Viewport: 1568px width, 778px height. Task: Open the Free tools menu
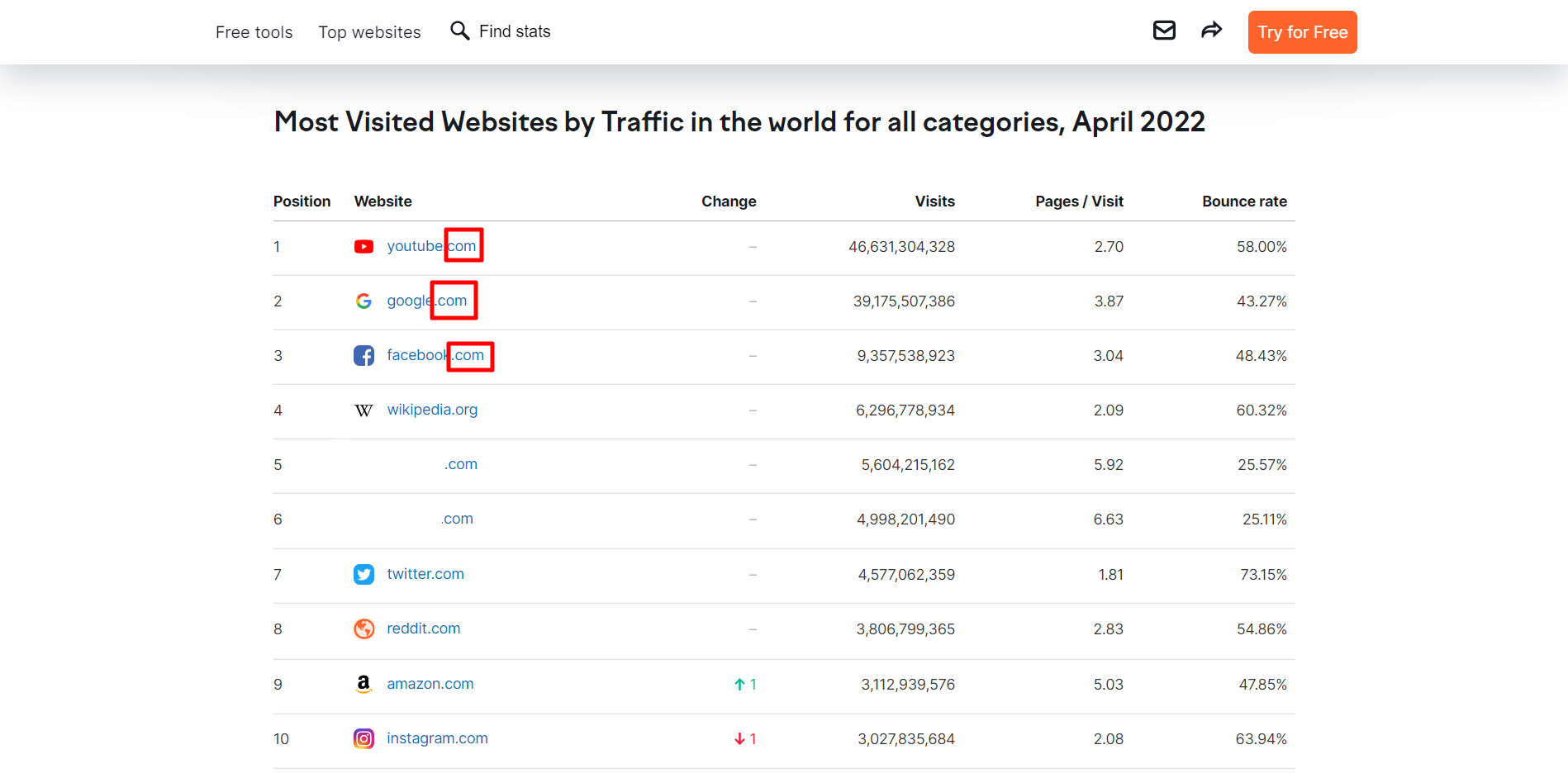254,32
